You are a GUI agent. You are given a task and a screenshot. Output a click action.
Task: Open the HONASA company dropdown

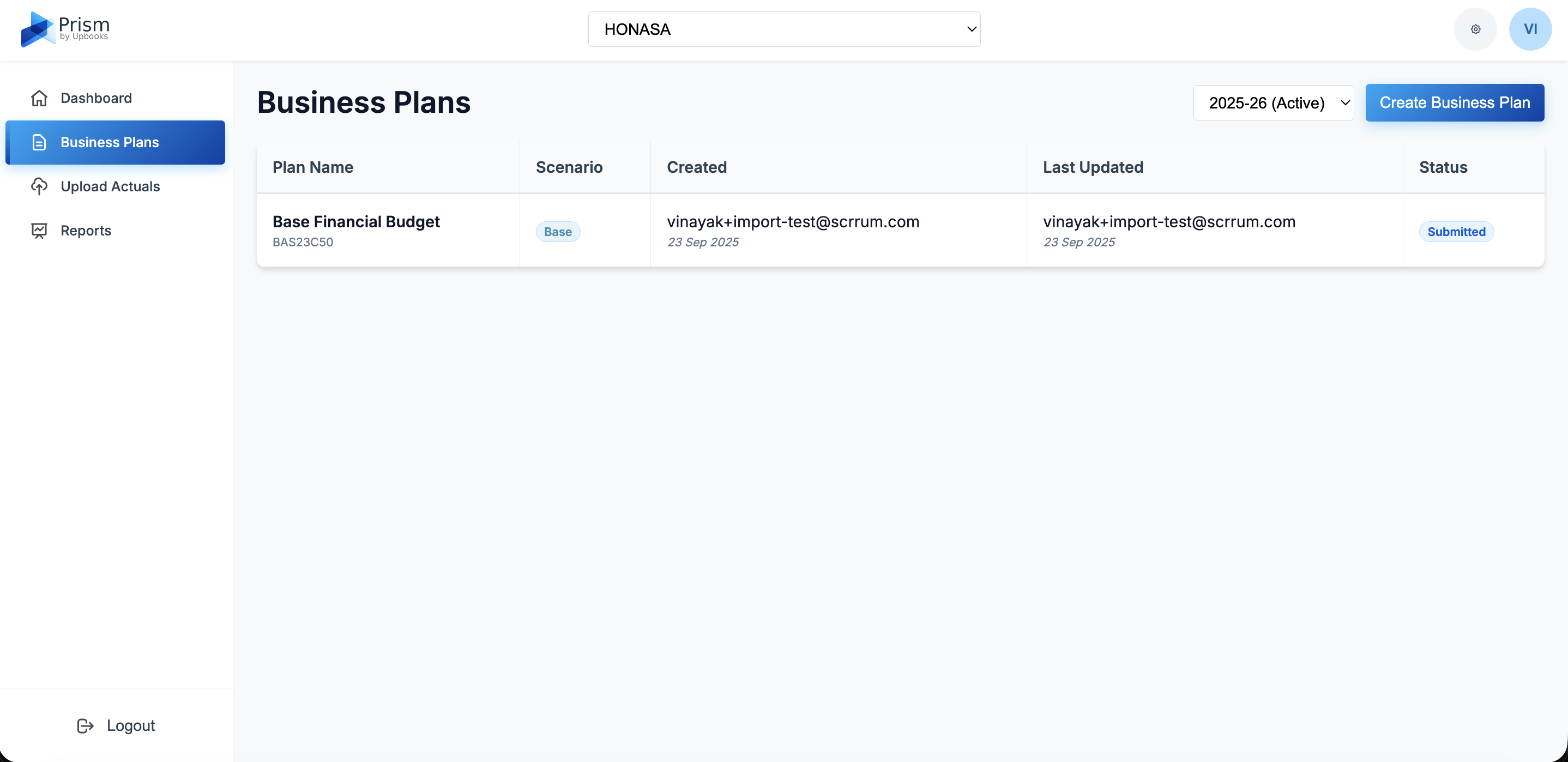(784, 28)
